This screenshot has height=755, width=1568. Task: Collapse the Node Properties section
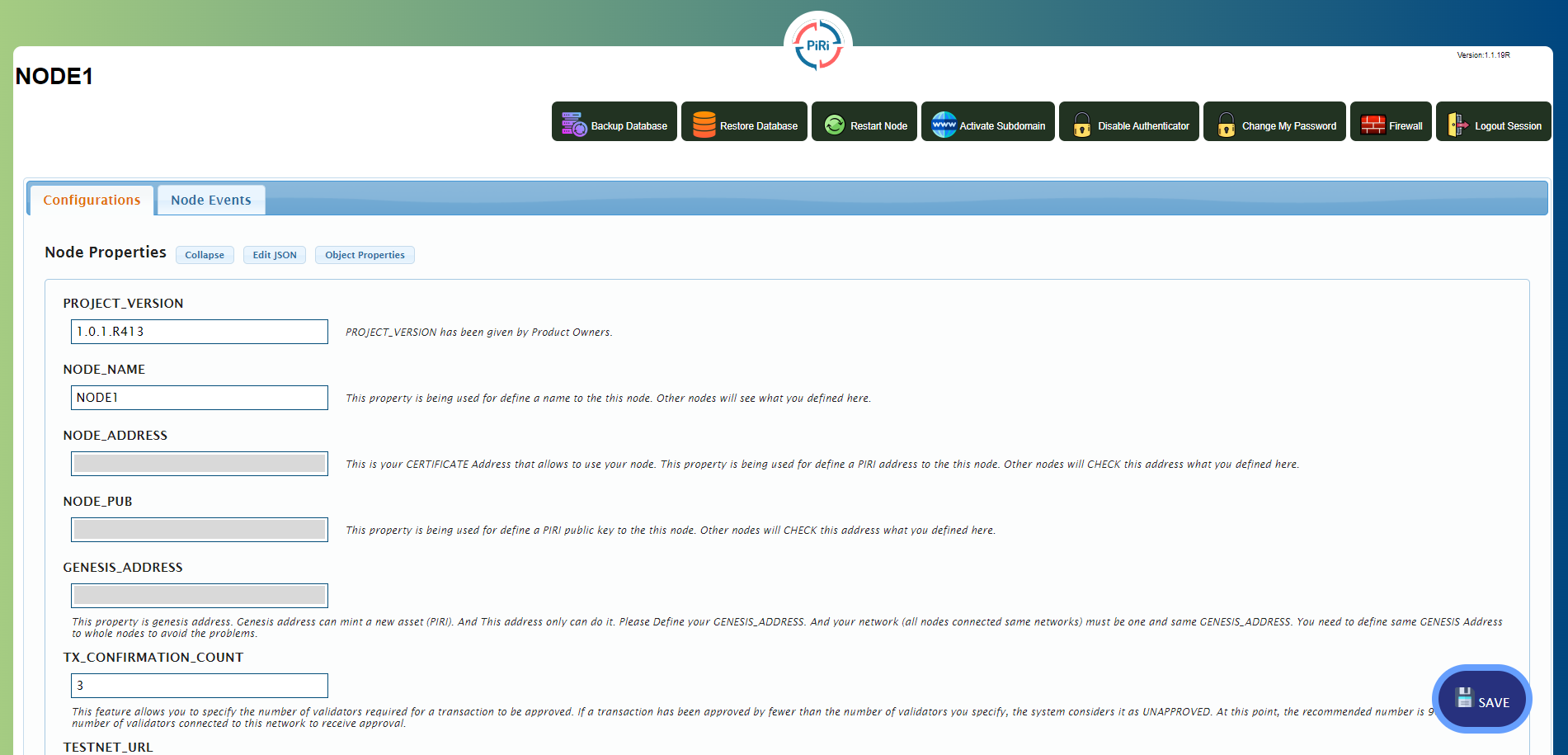pos(204,254)
